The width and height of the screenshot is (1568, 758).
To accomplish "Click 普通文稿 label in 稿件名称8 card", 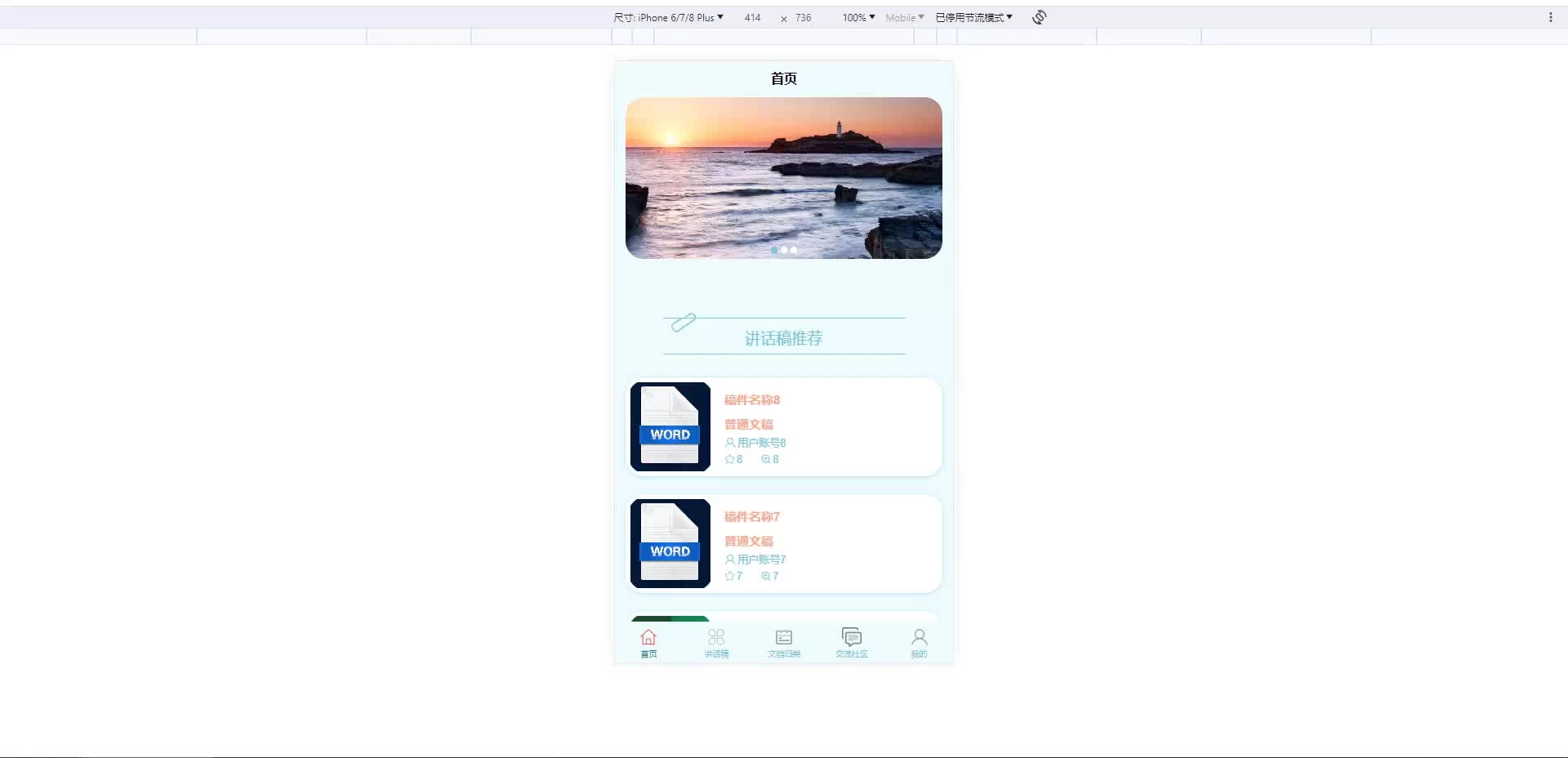I will (x=749, y=424).
